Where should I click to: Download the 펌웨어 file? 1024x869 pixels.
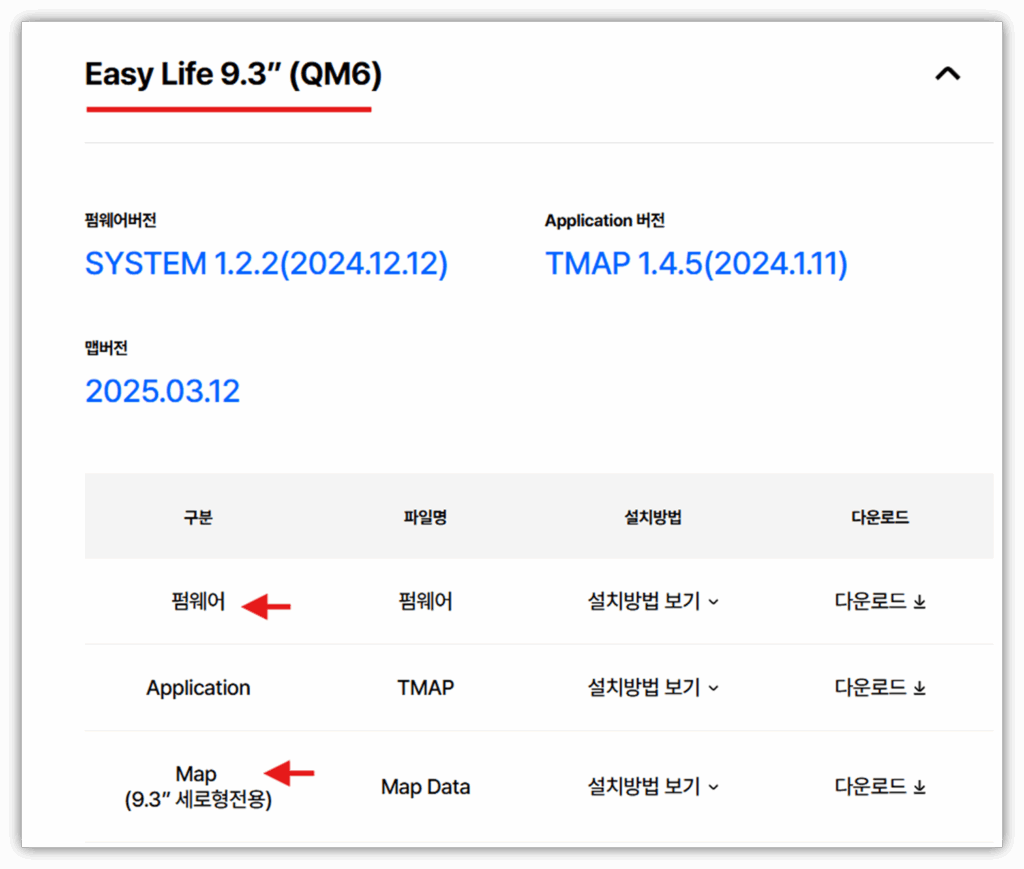point(880,601)
